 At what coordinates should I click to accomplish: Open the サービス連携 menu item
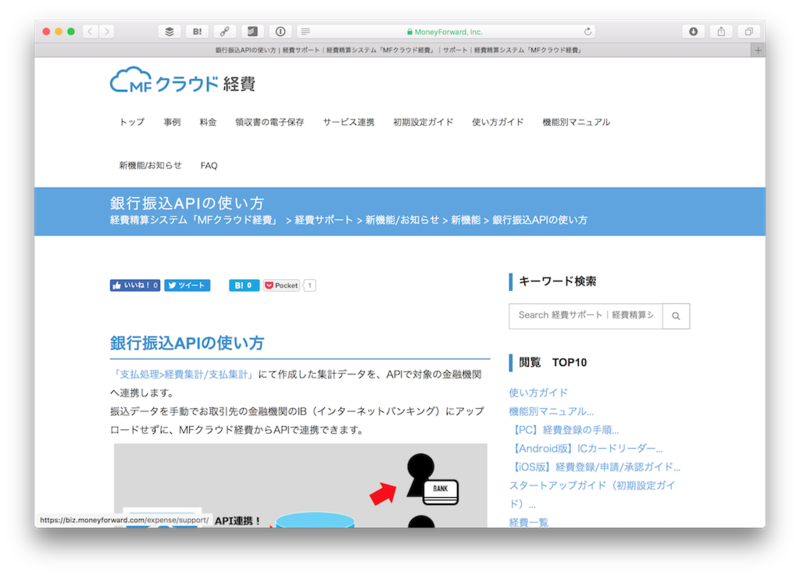(x=348, y=122)
